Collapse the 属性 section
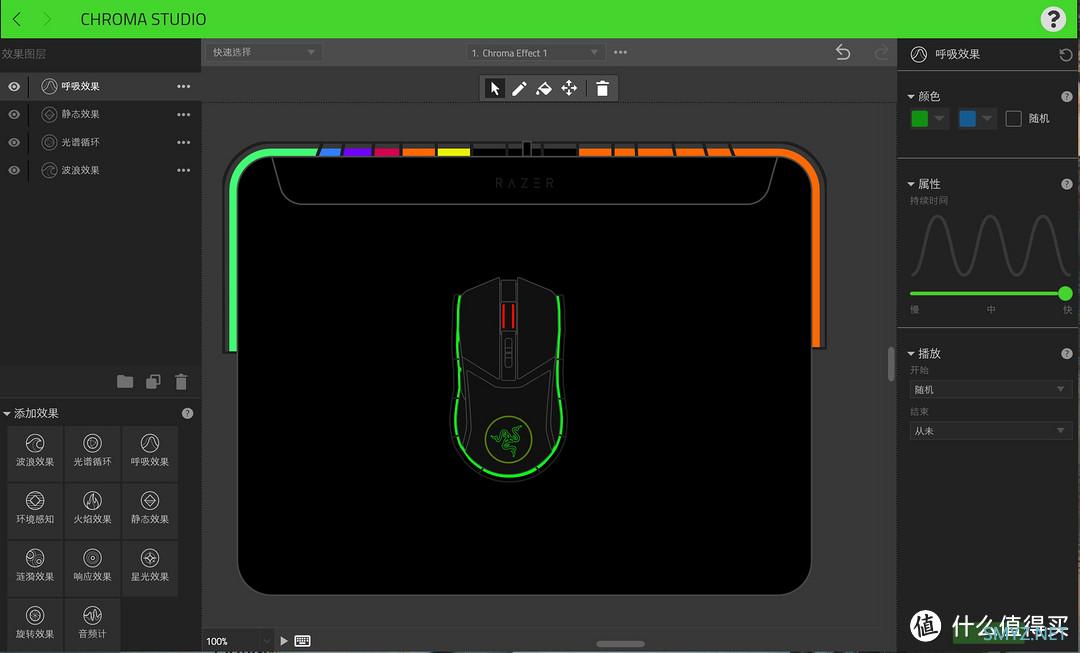This screenshot has width=1080, height=653. [911, 184]
